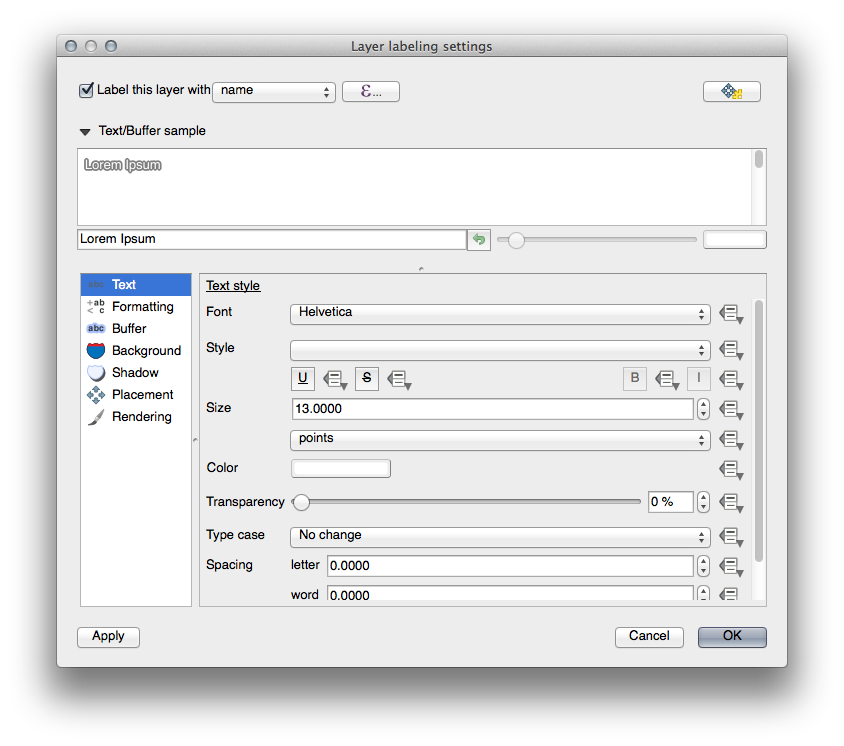
Task: Toggle the 'Label this layer with' checkbox
Action: pos(86,90)
